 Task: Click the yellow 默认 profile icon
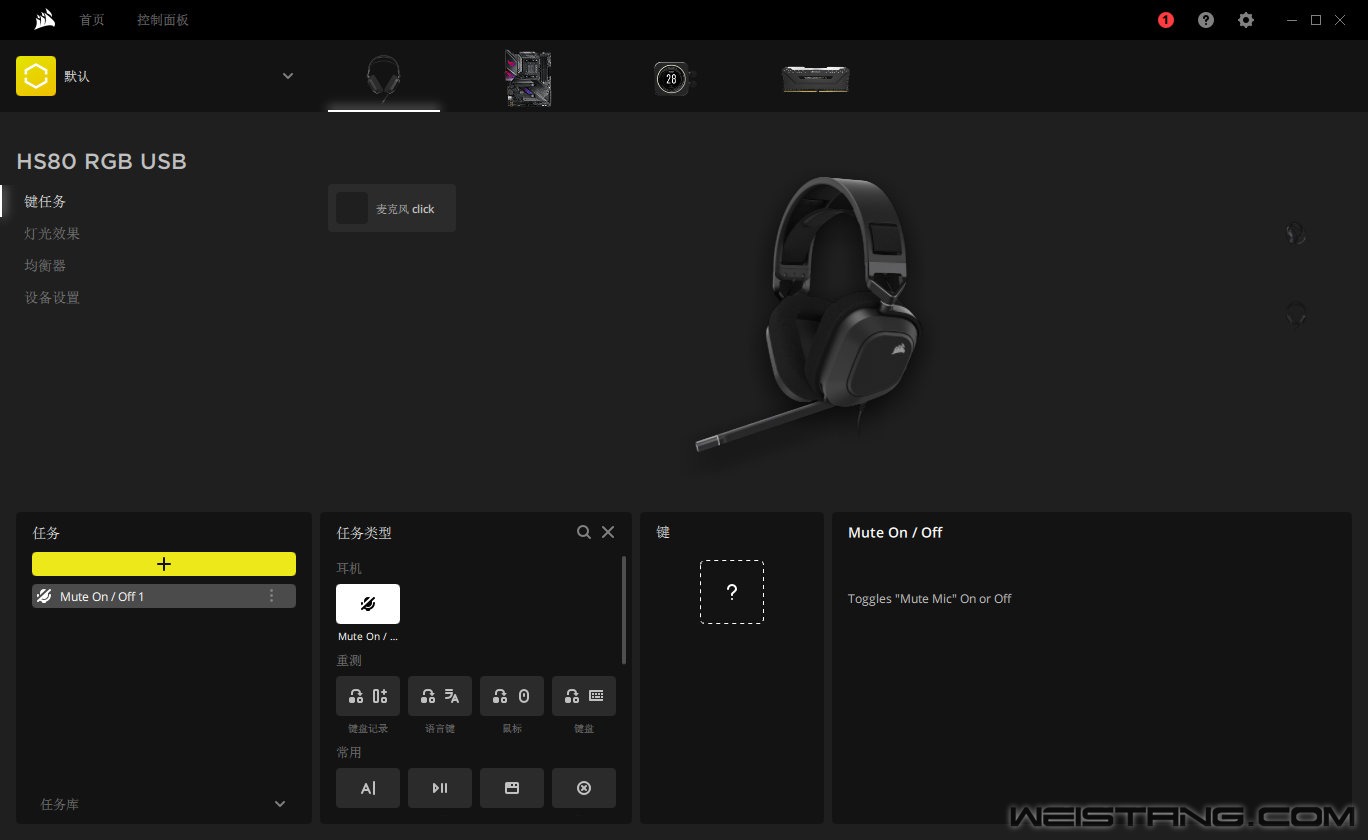pyautogui.click(x=36, y=76)
